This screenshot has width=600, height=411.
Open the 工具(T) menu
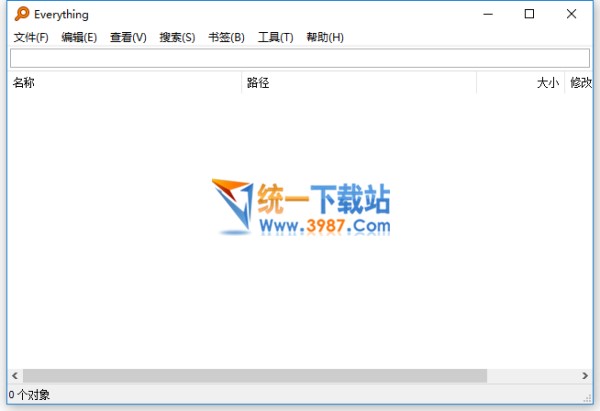point(275,37)
